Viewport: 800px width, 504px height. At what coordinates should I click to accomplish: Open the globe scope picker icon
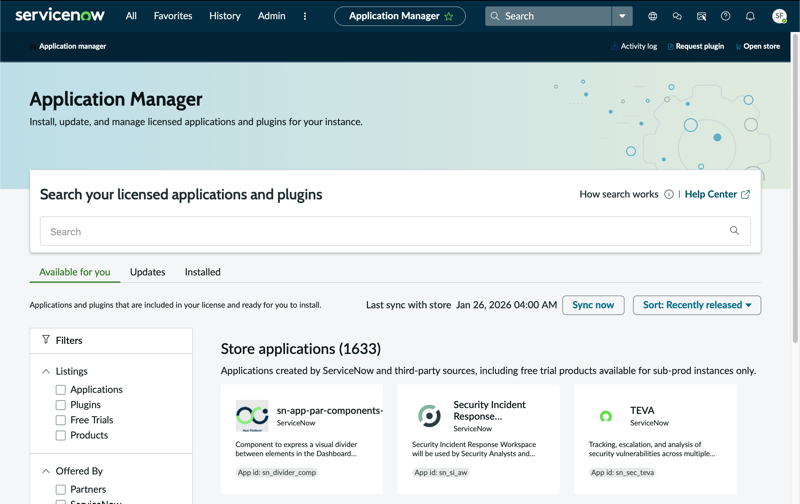653,16
